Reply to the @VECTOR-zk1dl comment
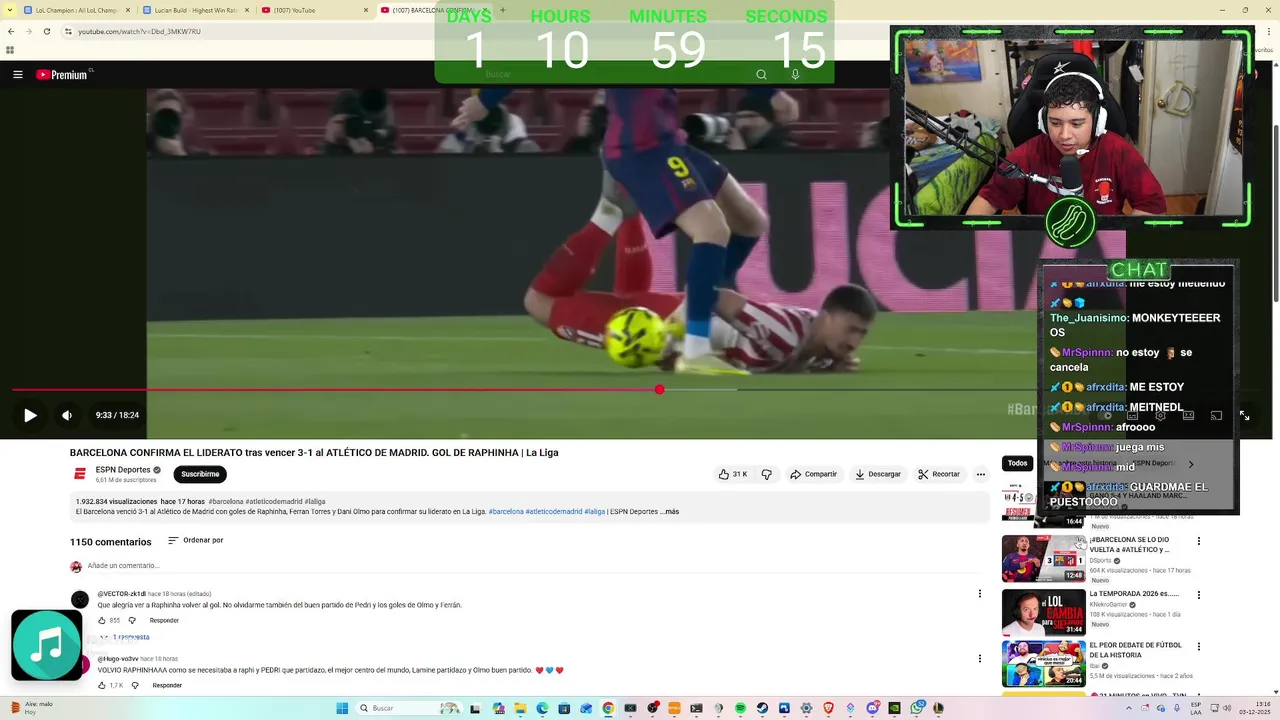Image resolution: width=1280 pixels, height=720 pixels. click(x=164, y=620)
